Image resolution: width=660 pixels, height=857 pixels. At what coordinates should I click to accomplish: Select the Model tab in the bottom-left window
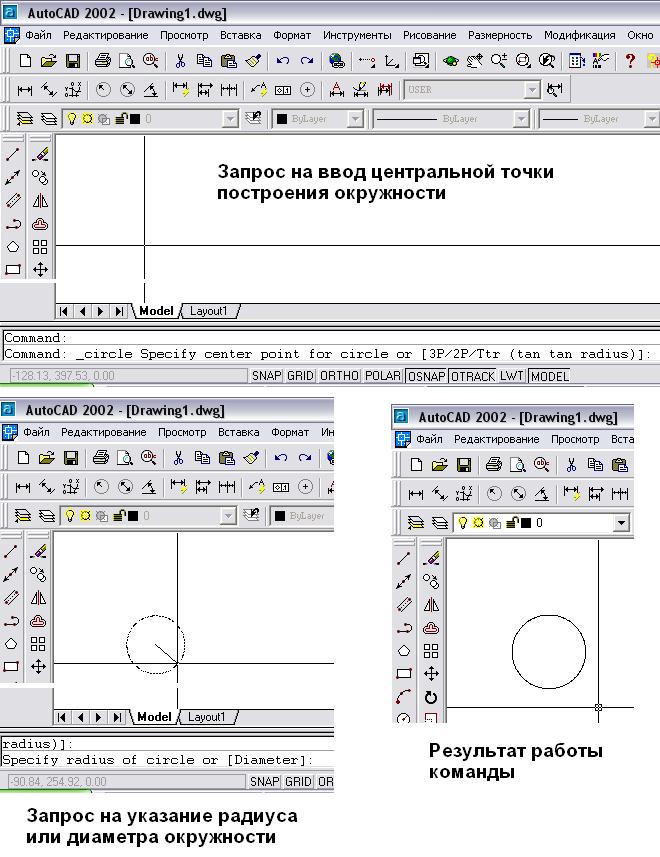coord(154,717)
